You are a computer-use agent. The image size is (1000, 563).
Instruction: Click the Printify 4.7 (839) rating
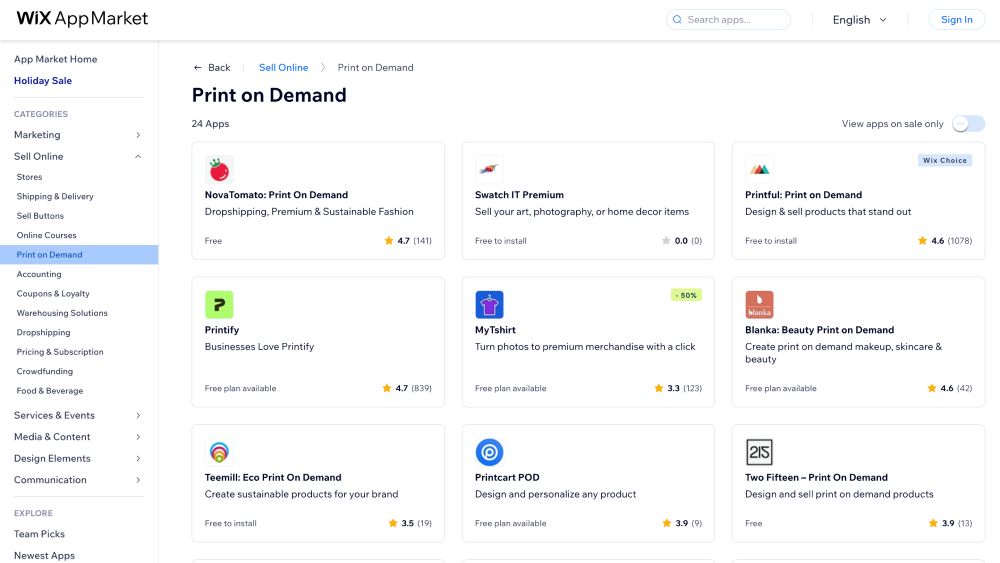point(407,388)
